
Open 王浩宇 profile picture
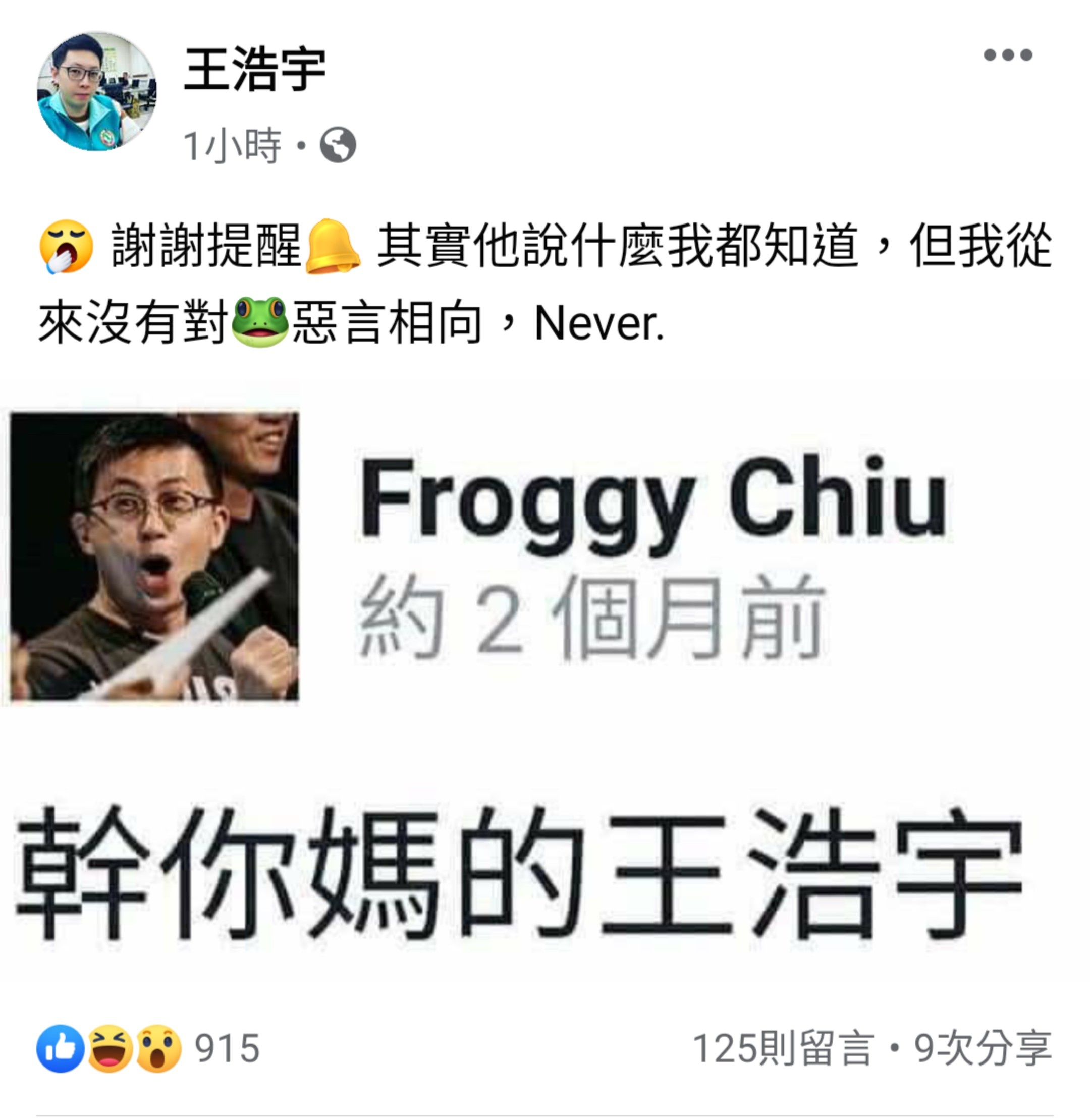coord(97,92)
